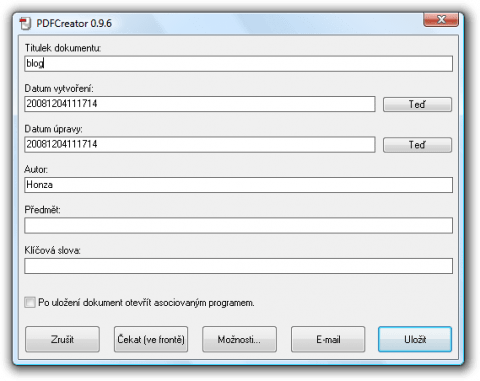Click the PDFCreator icon in title bar
The image size is (480, 381).
point(25,24)
